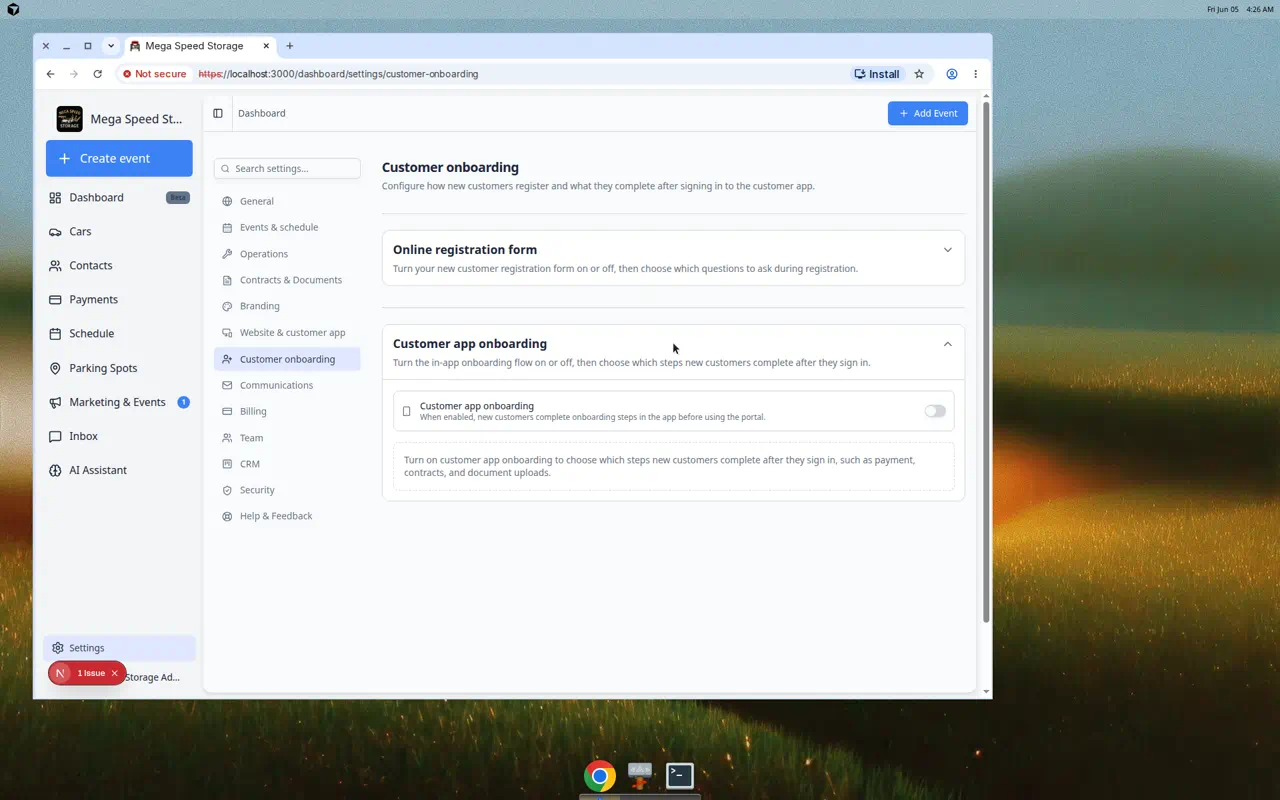Image resolution: width=1280 pixels, height=800 pixels.
Task: Close the Mega Speed Storage browser tab
Action: pyautogui.click(x=267, y=46)
